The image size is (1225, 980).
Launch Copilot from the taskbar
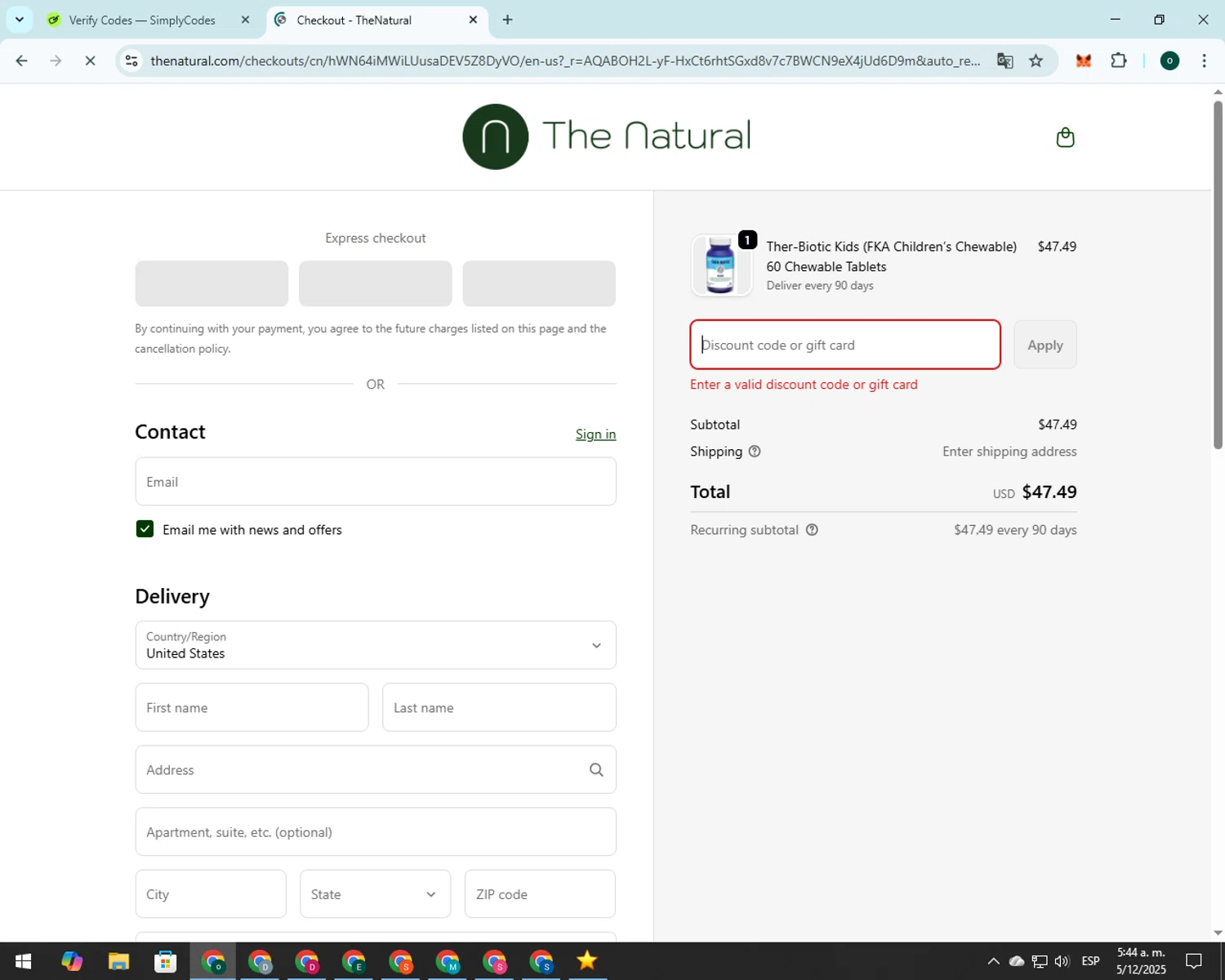coord(72,961)
